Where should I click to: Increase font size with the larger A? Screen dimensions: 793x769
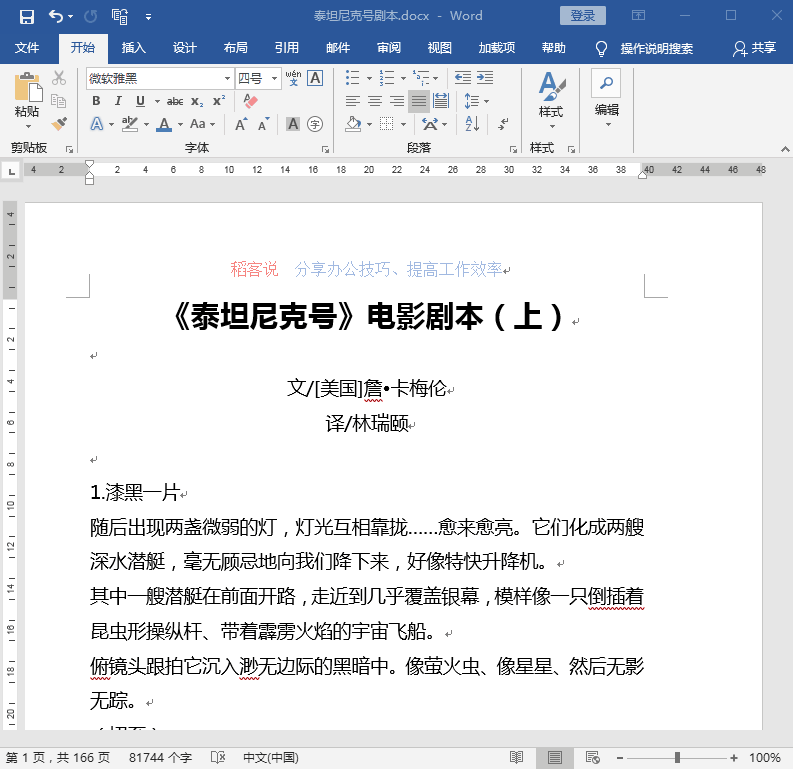(x=241, y=124)
